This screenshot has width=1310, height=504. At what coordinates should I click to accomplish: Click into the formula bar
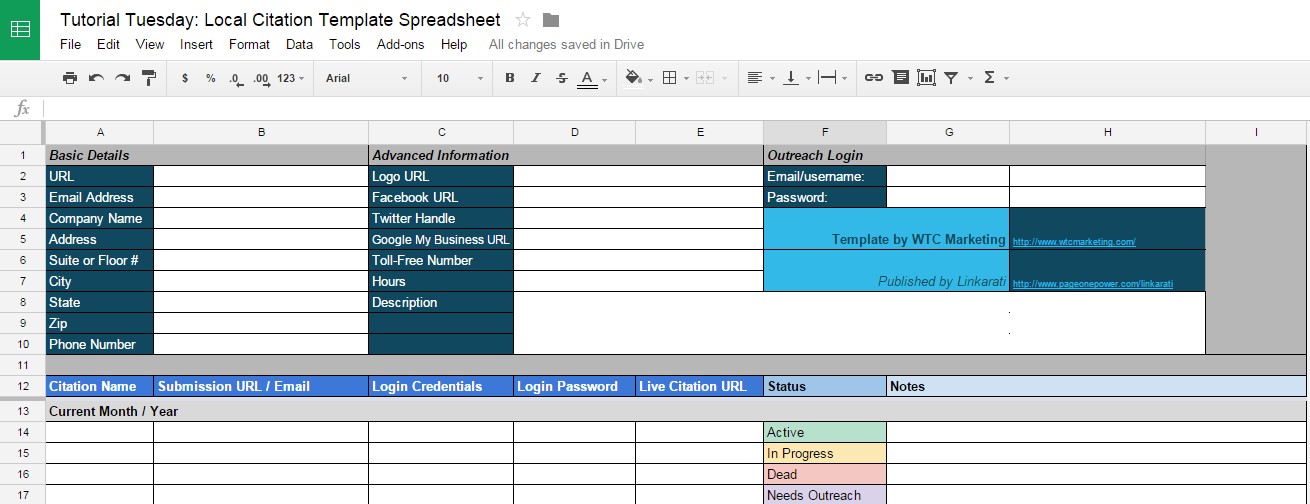[675, 108]
